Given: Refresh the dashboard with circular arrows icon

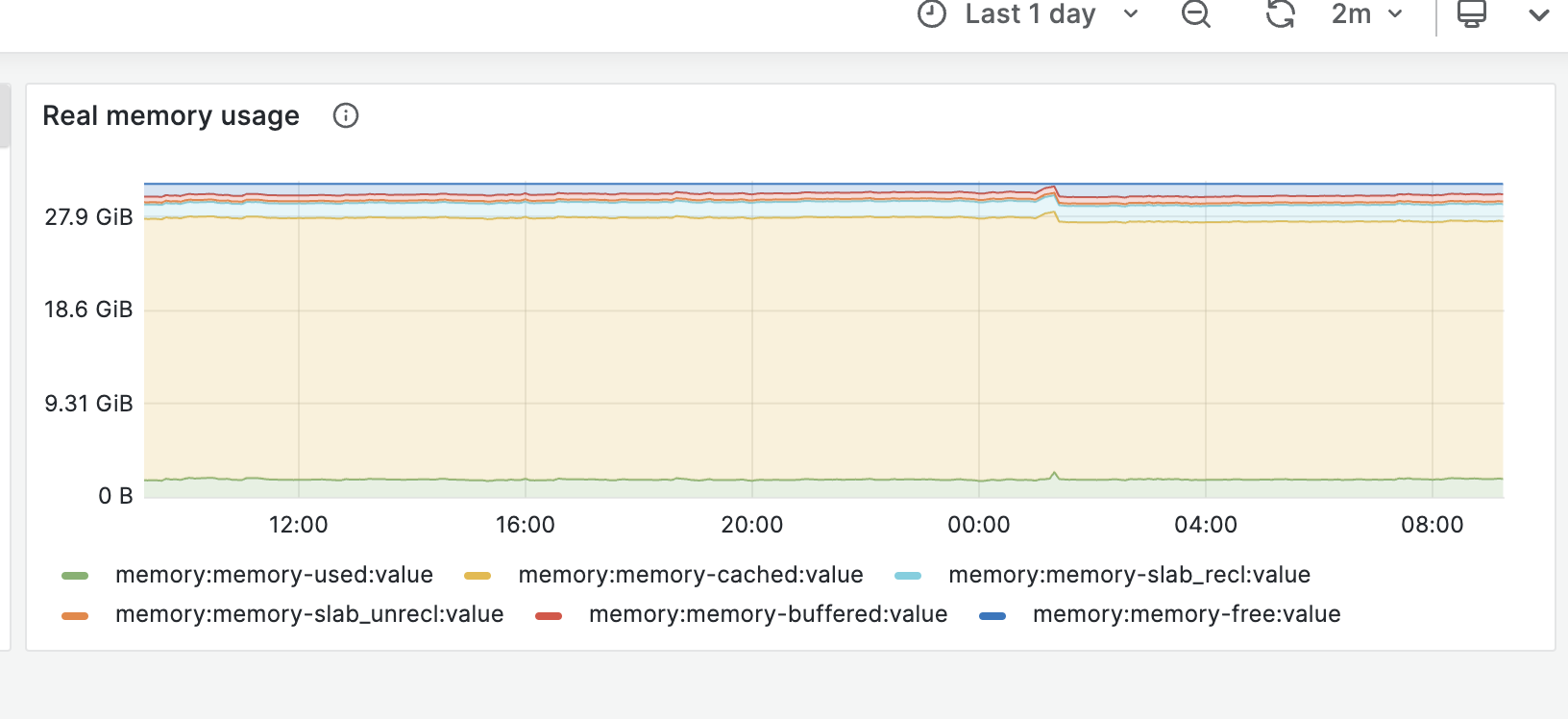Looking at the screenshot, I should point(1281,13).
